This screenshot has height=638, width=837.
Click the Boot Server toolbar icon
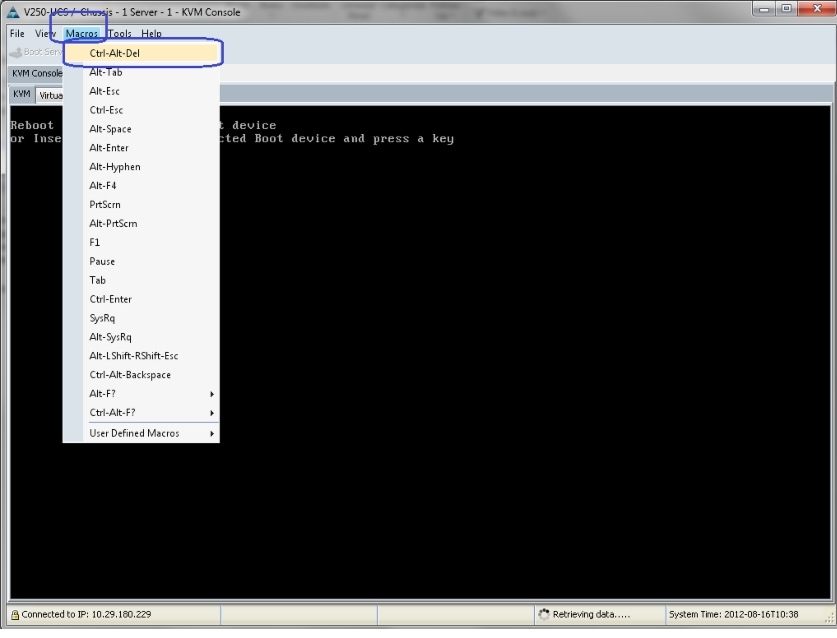click(x=16, y=52)
